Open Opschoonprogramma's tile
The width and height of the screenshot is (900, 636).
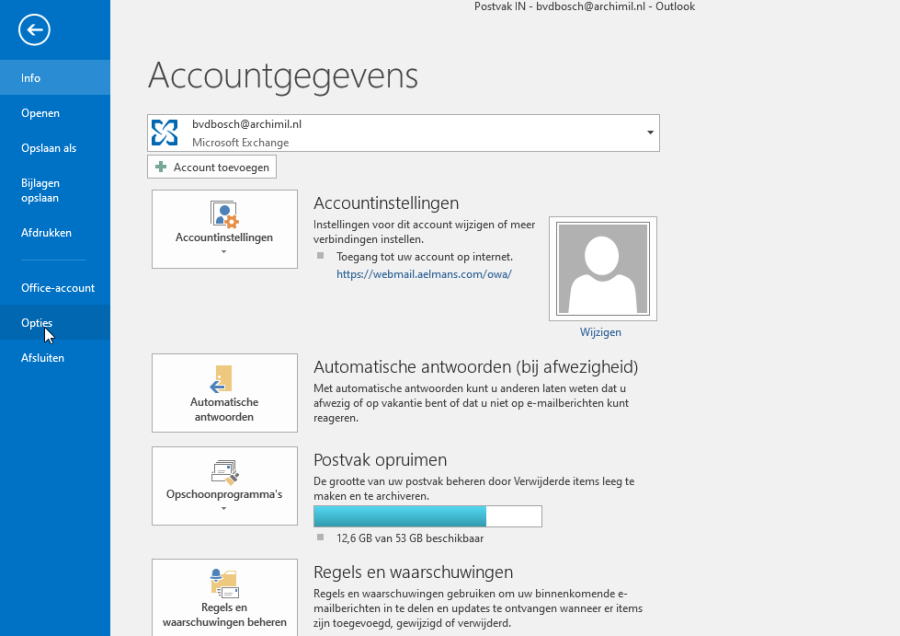[x=224, y=486]
